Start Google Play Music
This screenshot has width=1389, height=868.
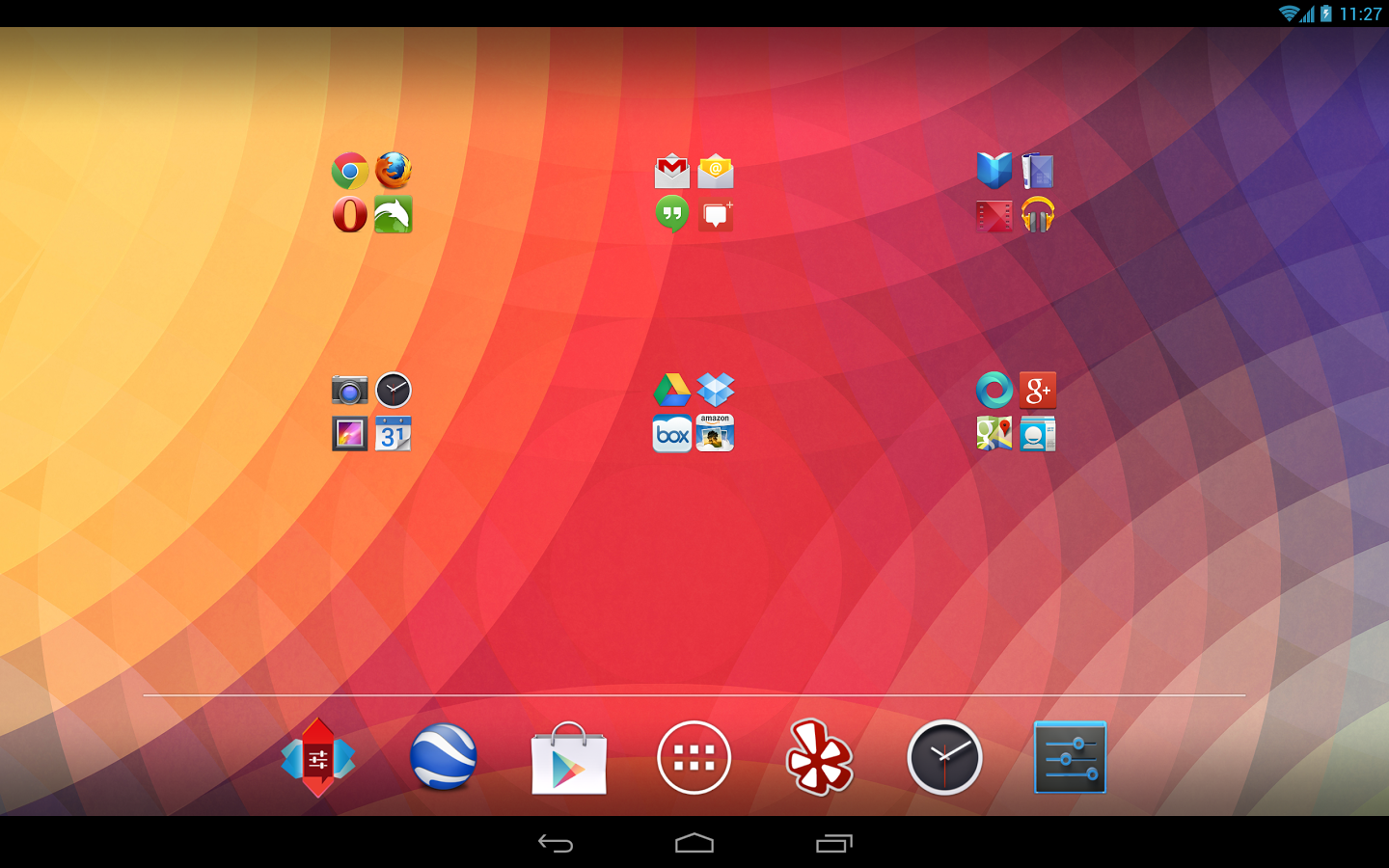[1038, 213]
